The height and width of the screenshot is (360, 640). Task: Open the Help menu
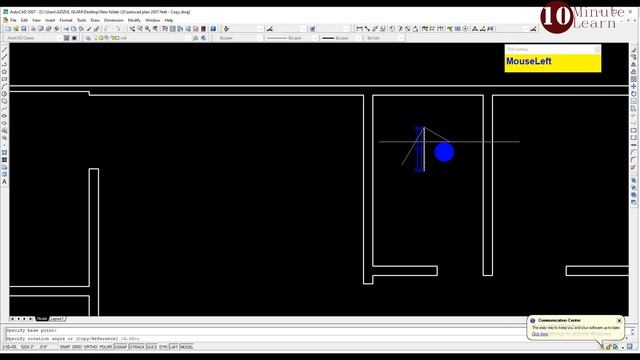169,20
